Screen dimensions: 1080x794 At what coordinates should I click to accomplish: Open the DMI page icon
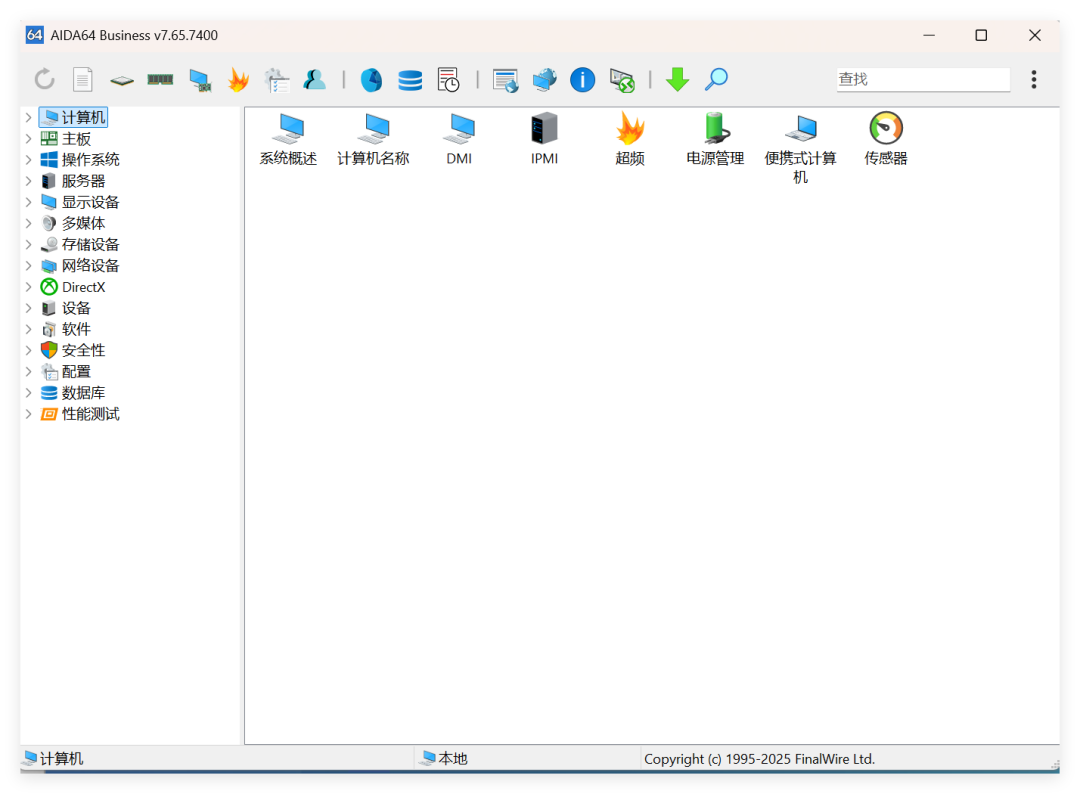coord(459,140)
